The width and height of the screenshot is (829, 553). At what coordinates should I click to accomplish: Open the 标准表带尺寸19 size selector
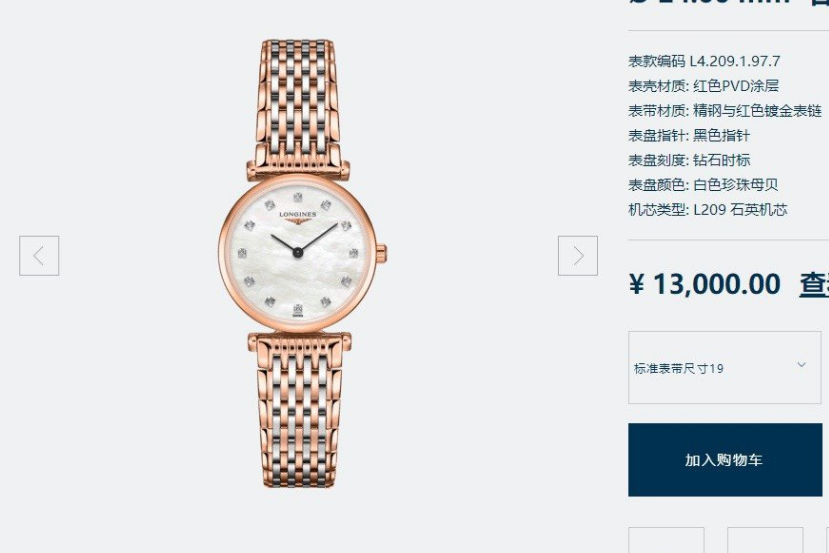[x=725, y=367]
